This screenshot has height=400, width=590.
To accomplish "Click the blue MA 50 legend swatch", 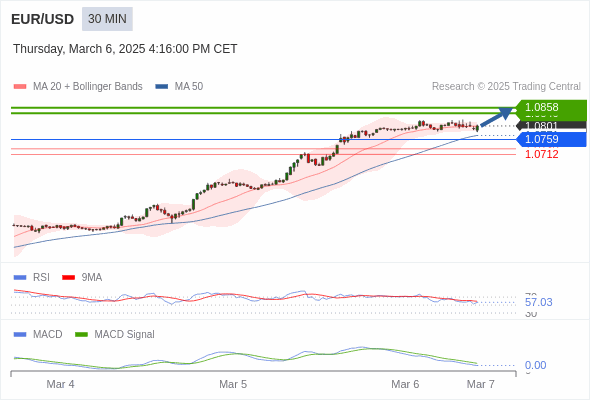I will coord(162,87).
